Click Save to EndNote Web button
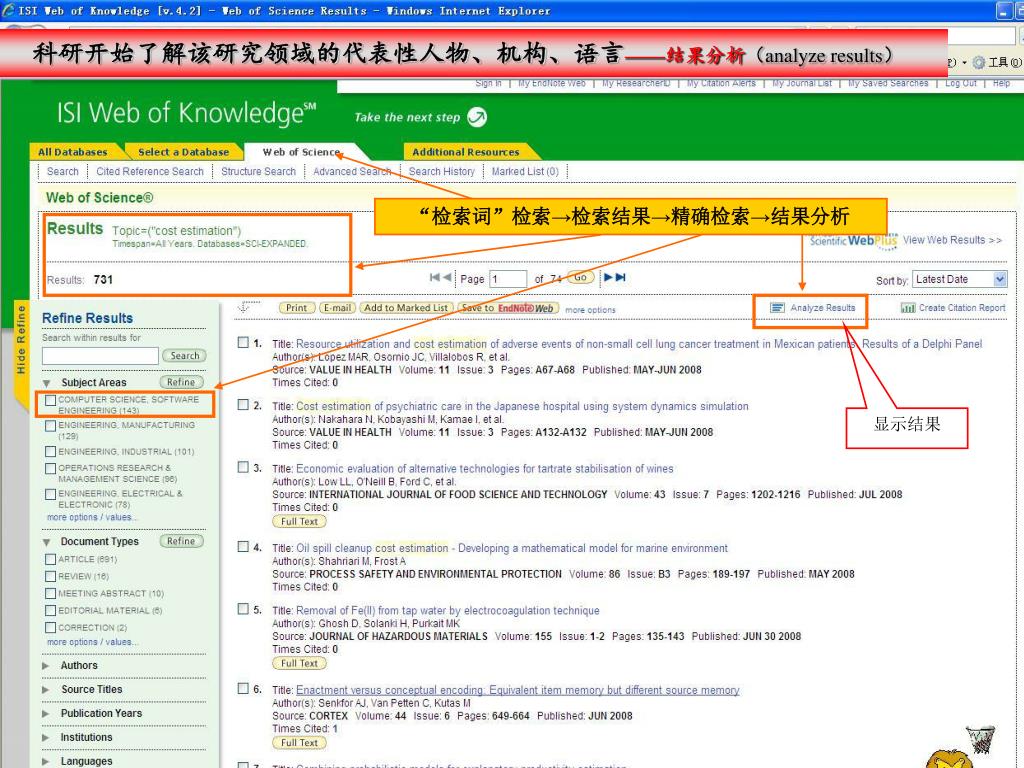1024x768 pixels. tap(508, 308)
